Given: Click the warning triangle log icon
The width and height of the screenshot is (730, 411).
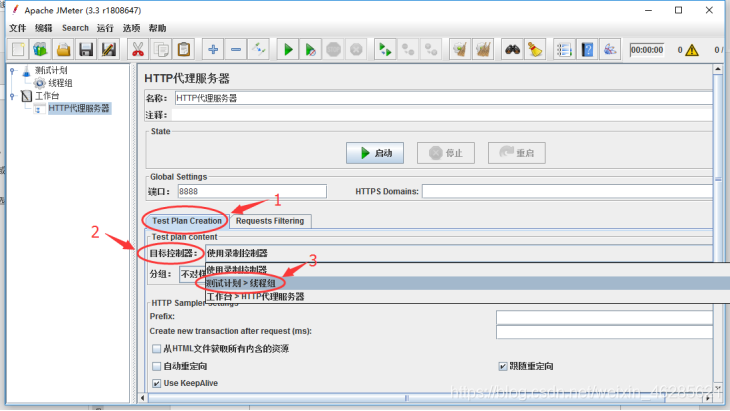Looking at the screenshot, I should [x=692, y=50].
